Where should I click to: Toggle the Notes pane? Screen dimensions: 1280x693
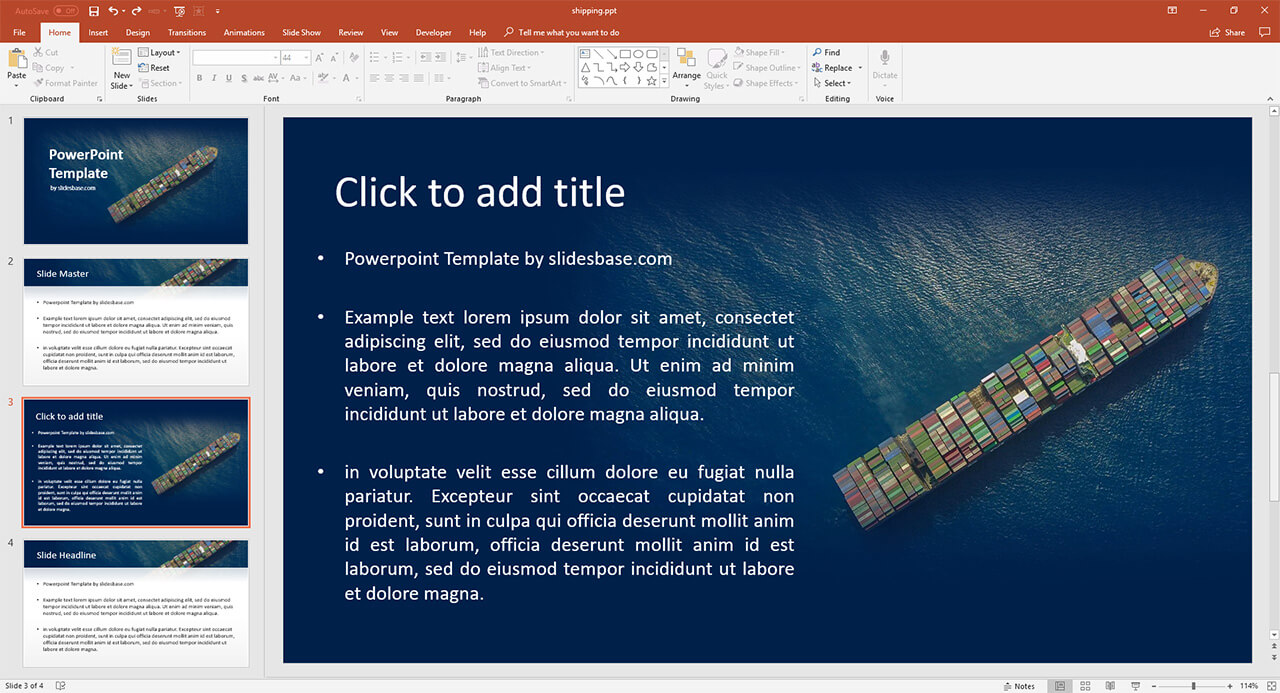click(1018, 686)
